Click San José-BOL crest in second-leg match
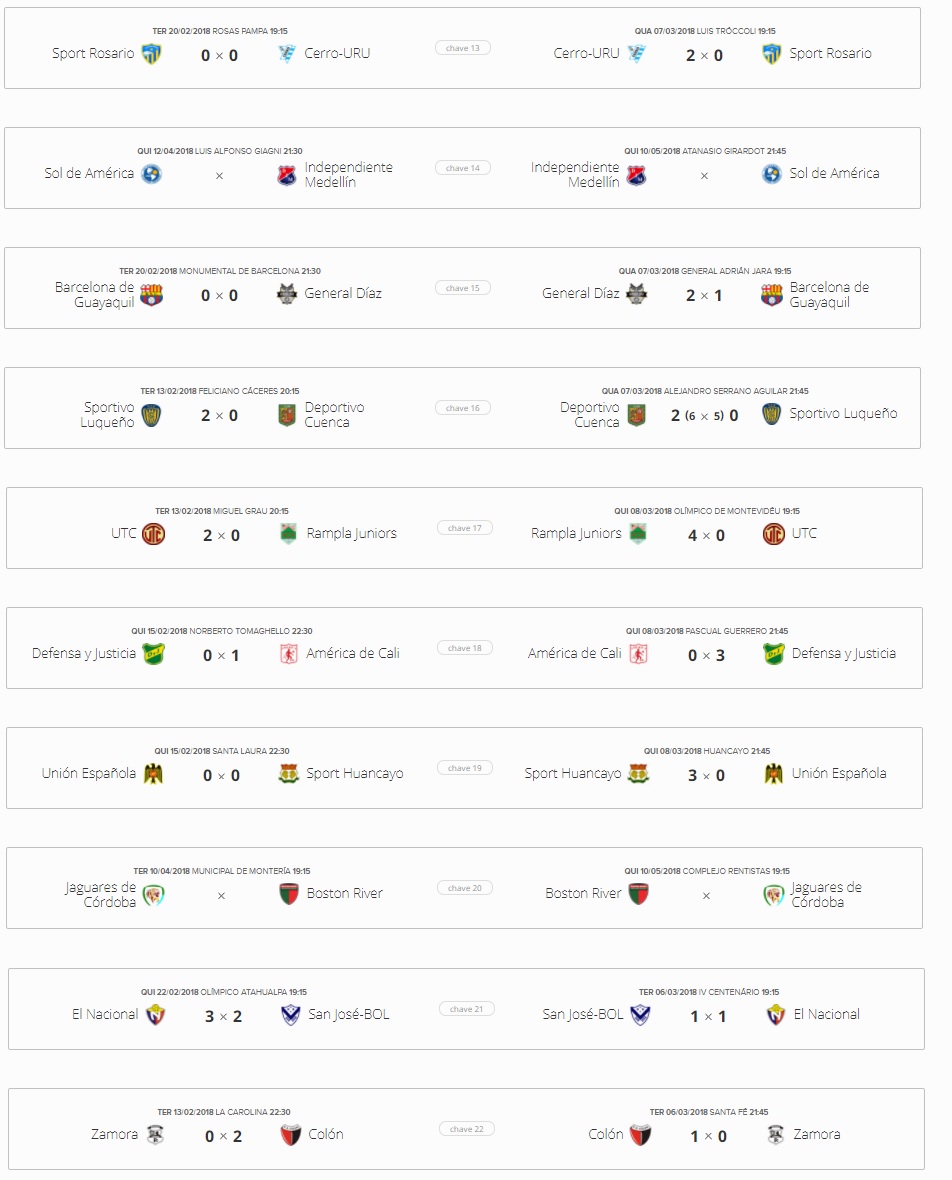The width and height of the screenshot is (952, 1180). (640, 1015)
